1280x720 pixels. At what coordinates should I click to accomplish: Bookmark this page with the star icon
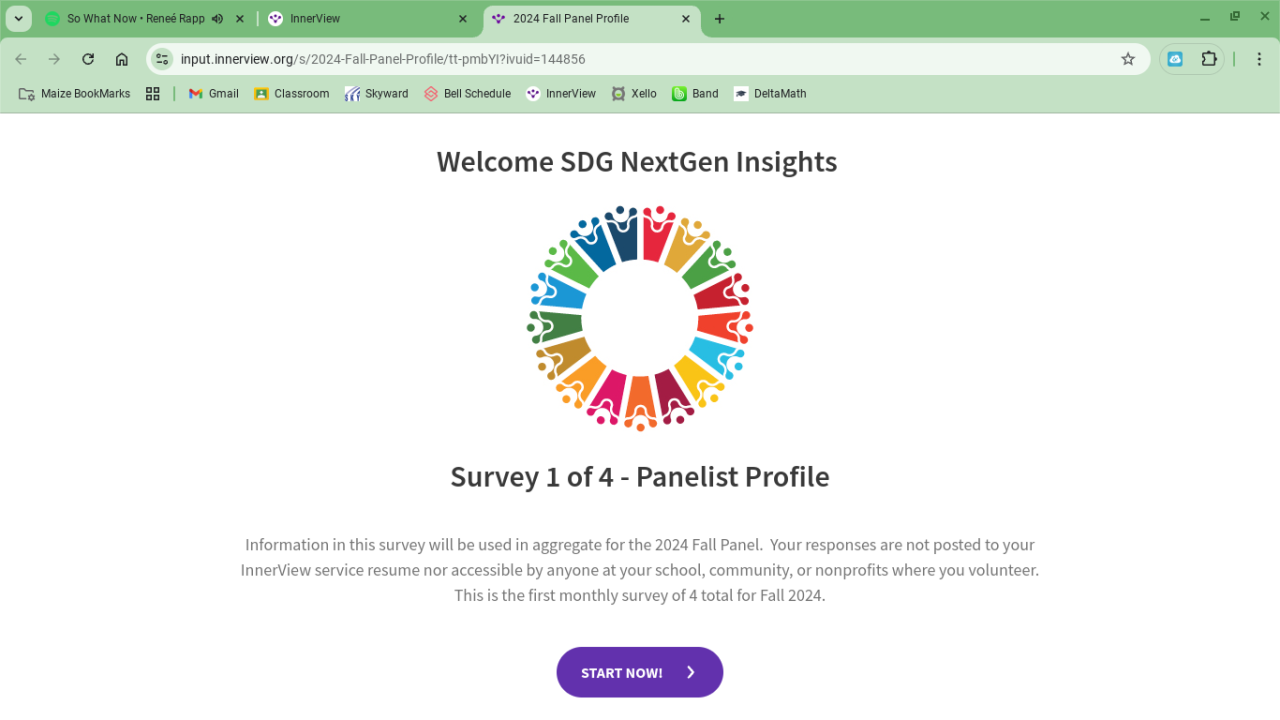(x=1128, y=59)
